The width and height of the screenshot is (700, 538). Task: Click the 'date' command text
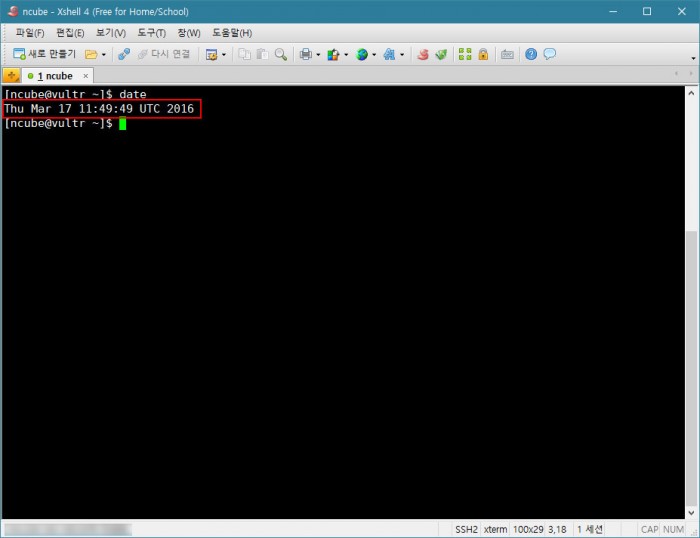[x=133, y=95]
